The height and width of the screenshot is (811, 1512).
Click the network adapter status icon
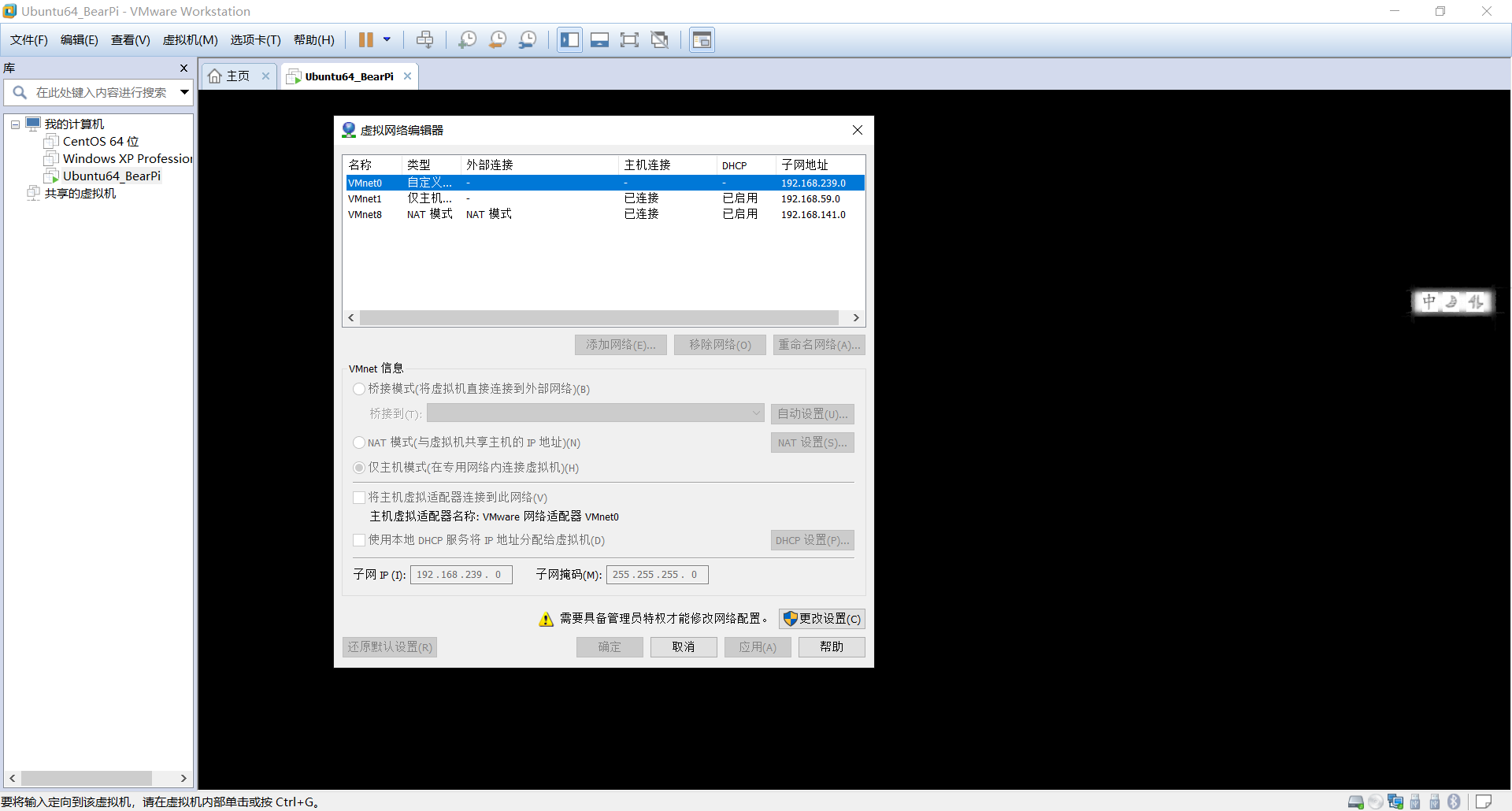pyautogui.click(x=1395, y=802)
